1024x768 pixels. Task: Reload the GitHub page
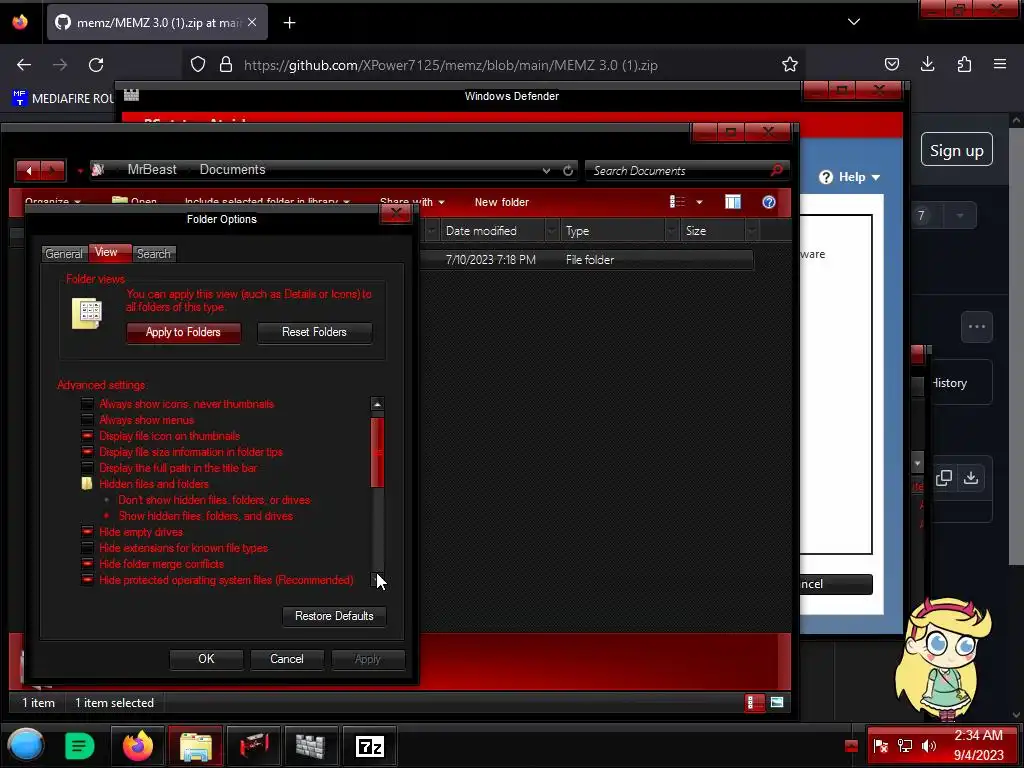pos(96,65)
